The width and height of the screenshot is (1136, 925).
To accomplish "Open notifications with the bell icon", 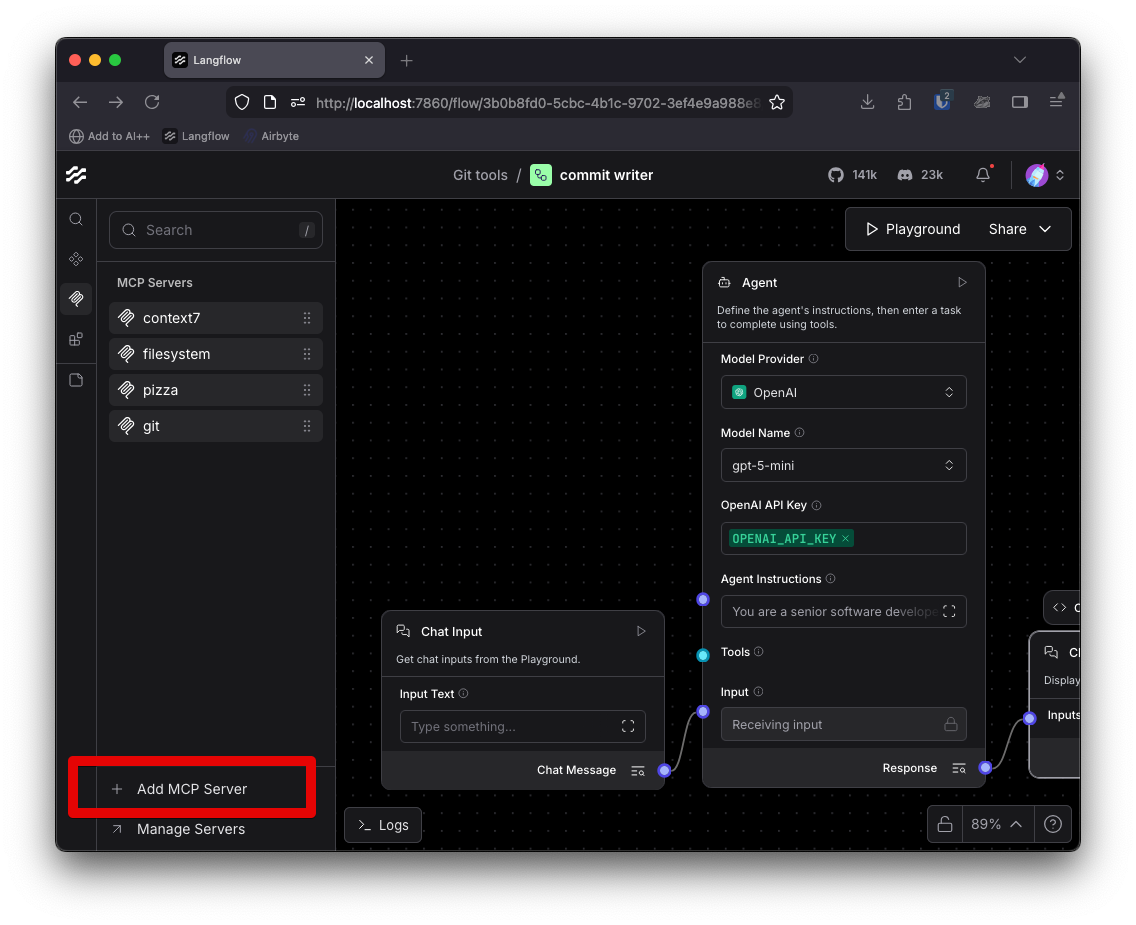I will pos(982,174).
